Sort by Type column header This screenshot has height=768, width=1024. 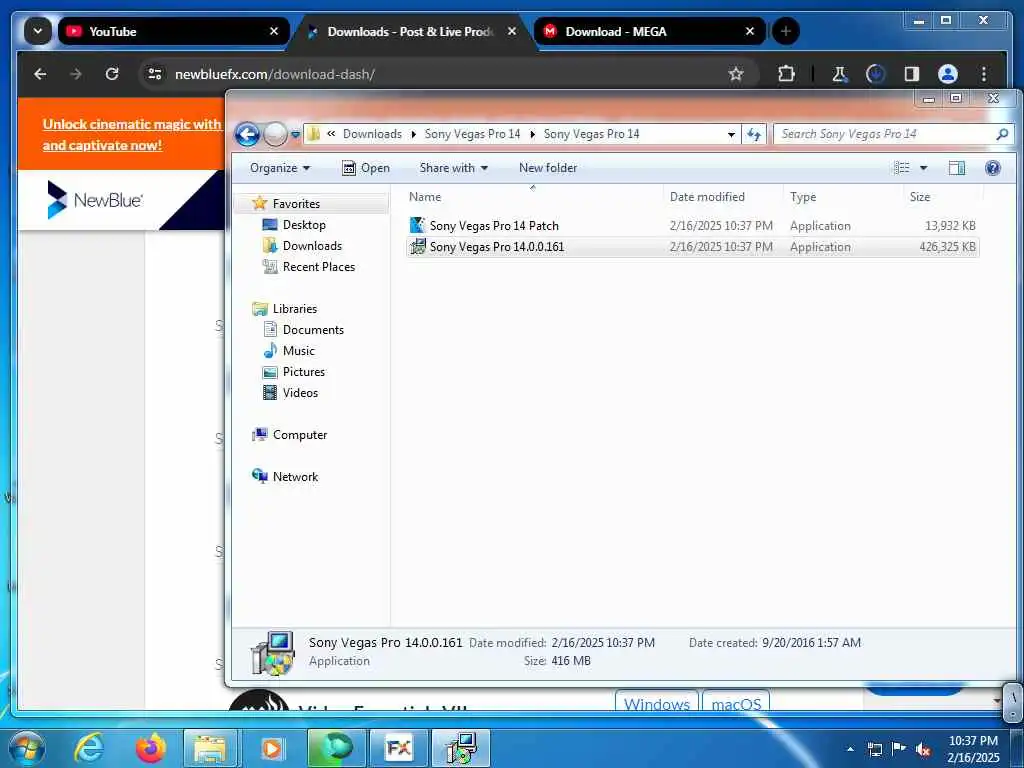click(x=842, y=197)
